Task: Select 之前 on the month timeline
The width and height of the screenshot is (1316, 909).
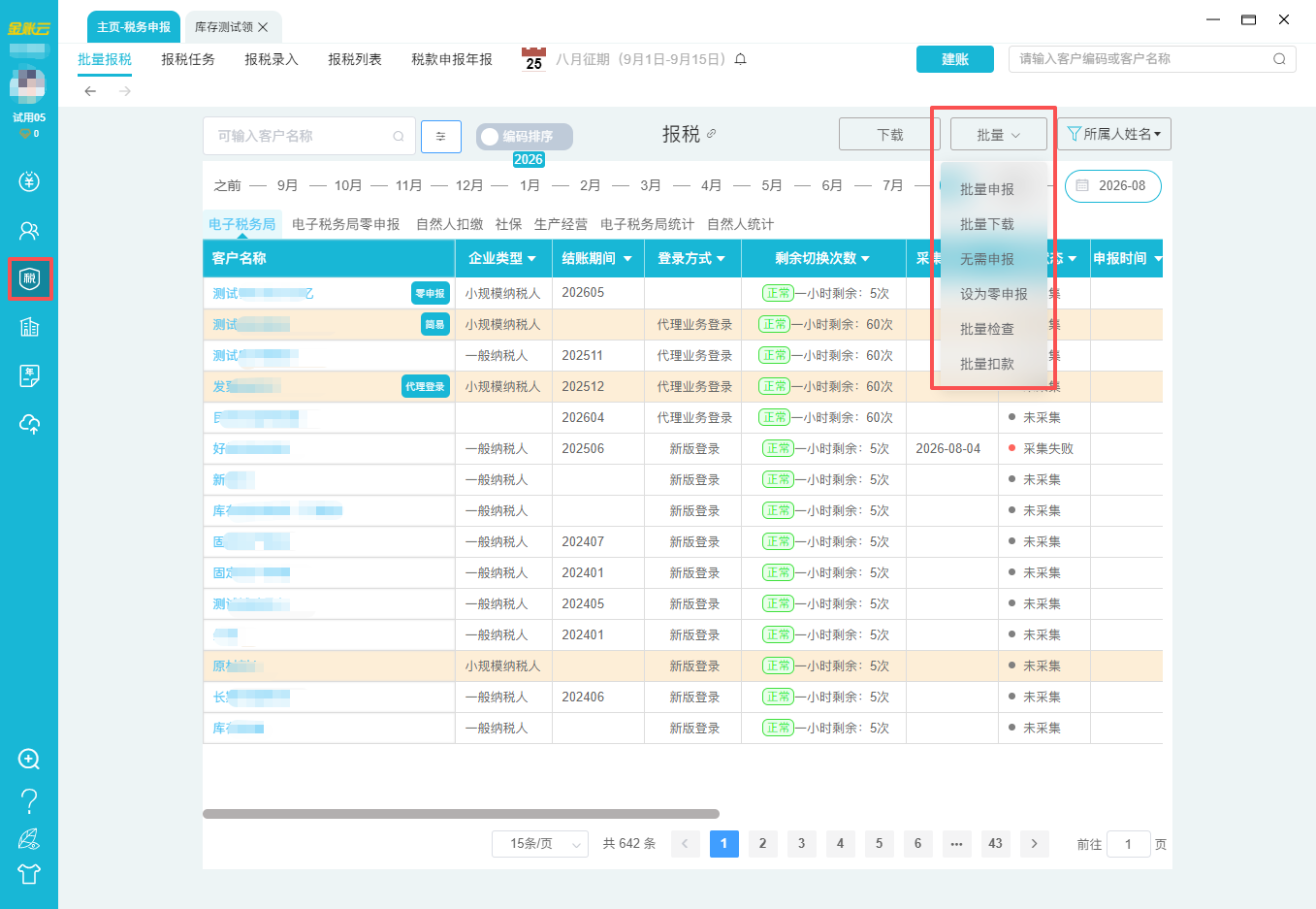Action: (227, 185)
